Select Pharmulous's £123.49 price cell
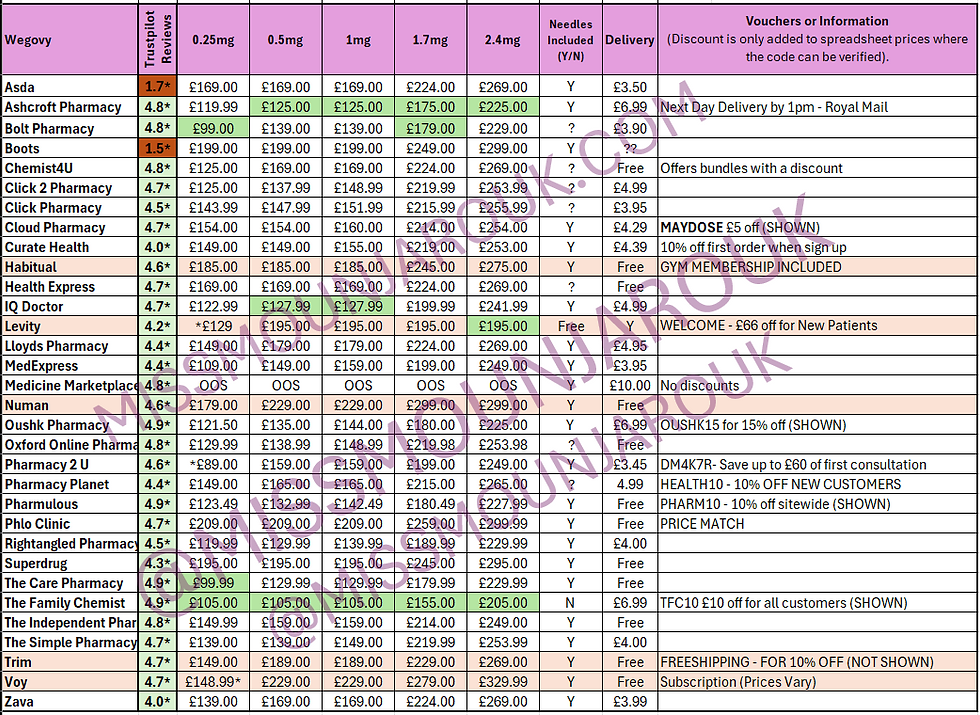980x715 pixels. pyautogui.click(x=213, y=504)
